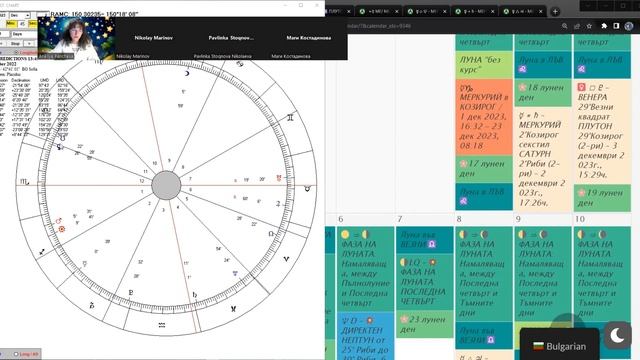Click the minutes field showing 45
This screenshot has height=360, width=640.
point(22,24)
